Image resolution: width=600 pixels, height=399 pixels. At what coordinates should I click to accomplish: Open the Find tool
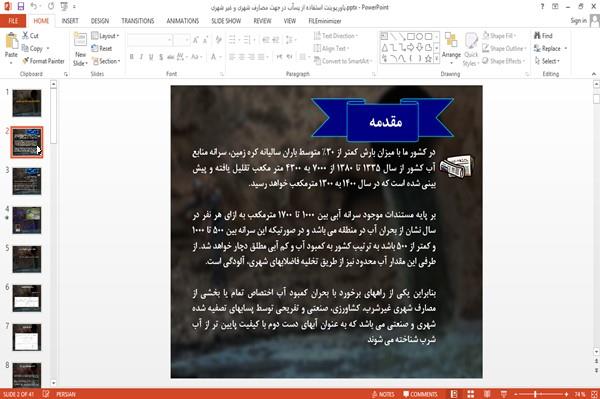pyautogui.click(x=543, y=36)
